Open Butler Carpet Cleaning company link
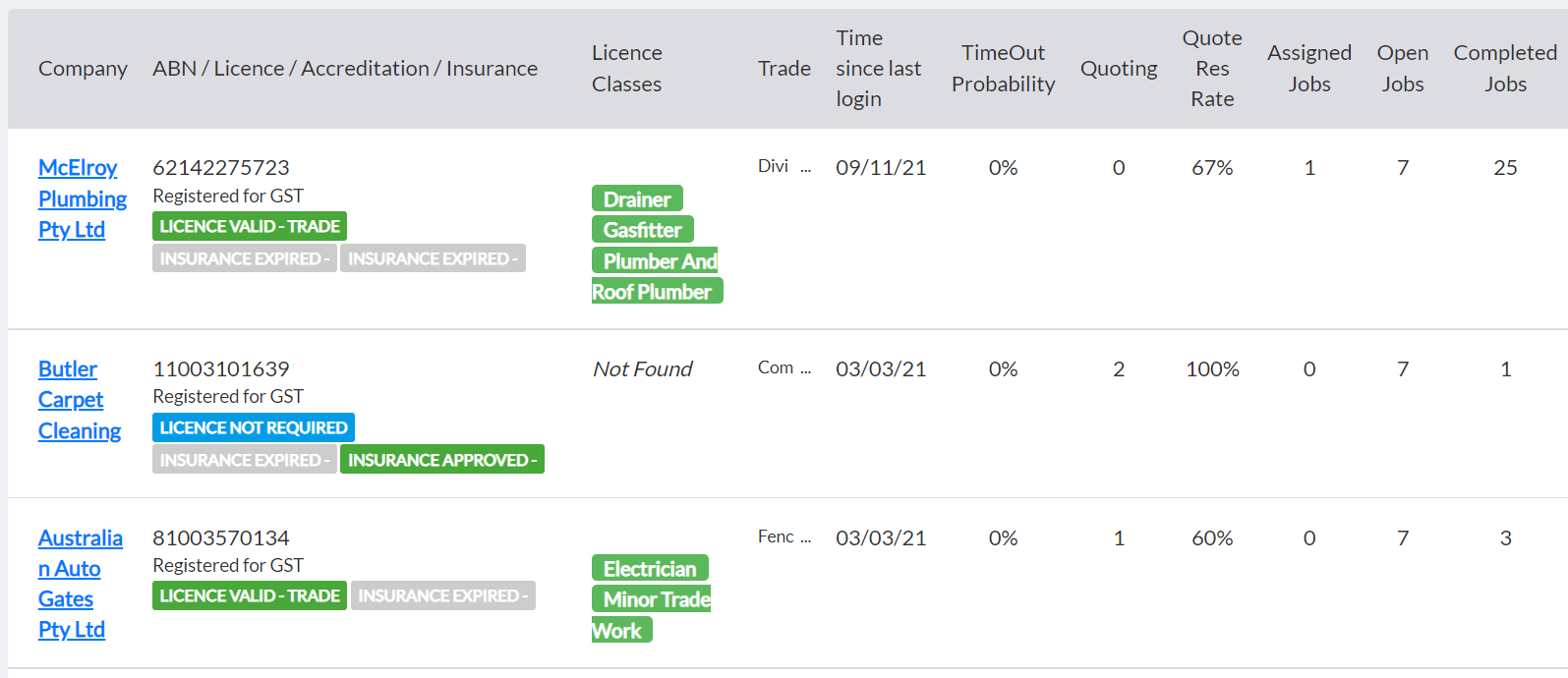The image size is (1568, 678). point(80,400)
